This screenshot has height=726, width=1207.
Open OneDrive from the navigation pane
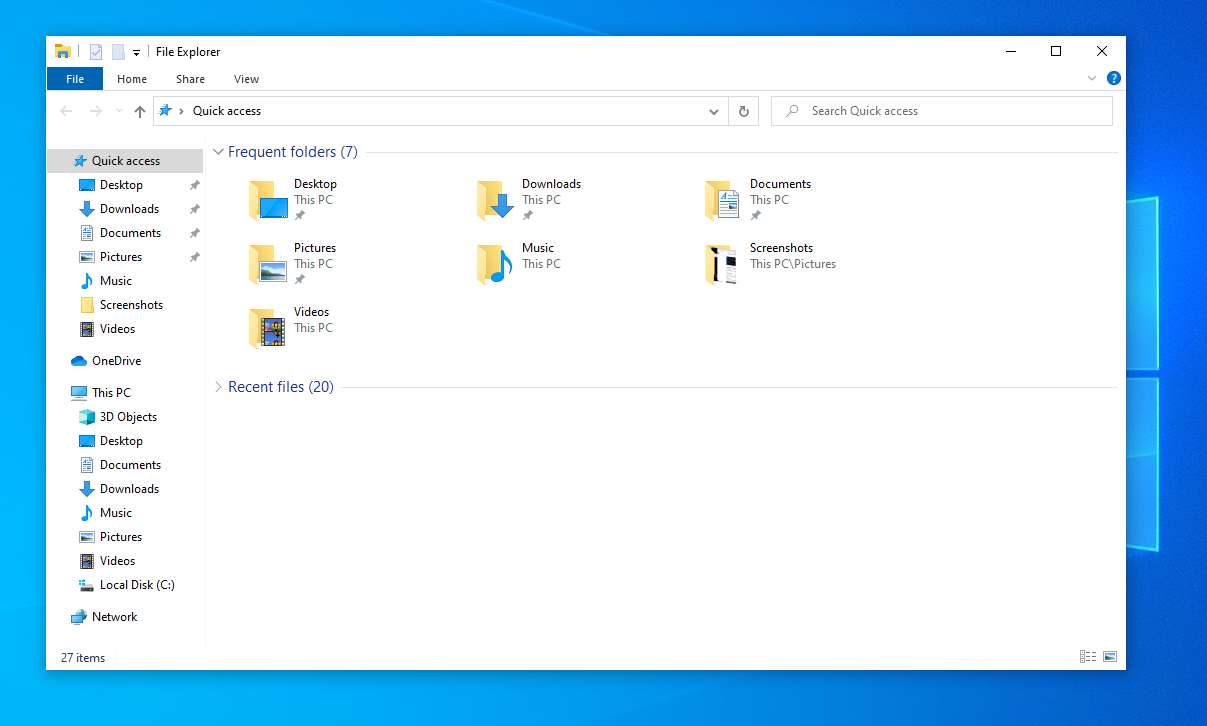[111, 360]
